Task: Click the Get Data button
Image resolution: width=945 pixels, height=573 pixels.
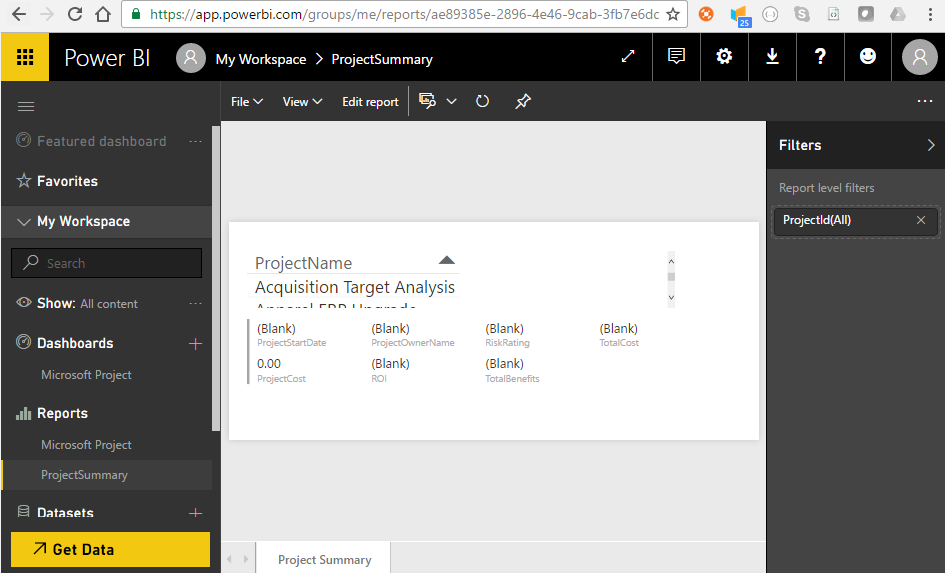Action: point(110,549)
